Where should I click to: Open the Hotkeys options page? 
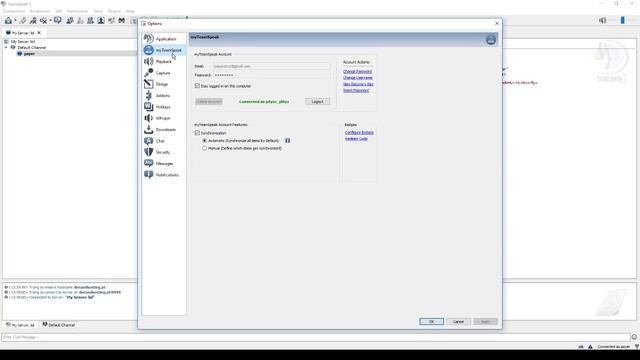coord(164,107)
